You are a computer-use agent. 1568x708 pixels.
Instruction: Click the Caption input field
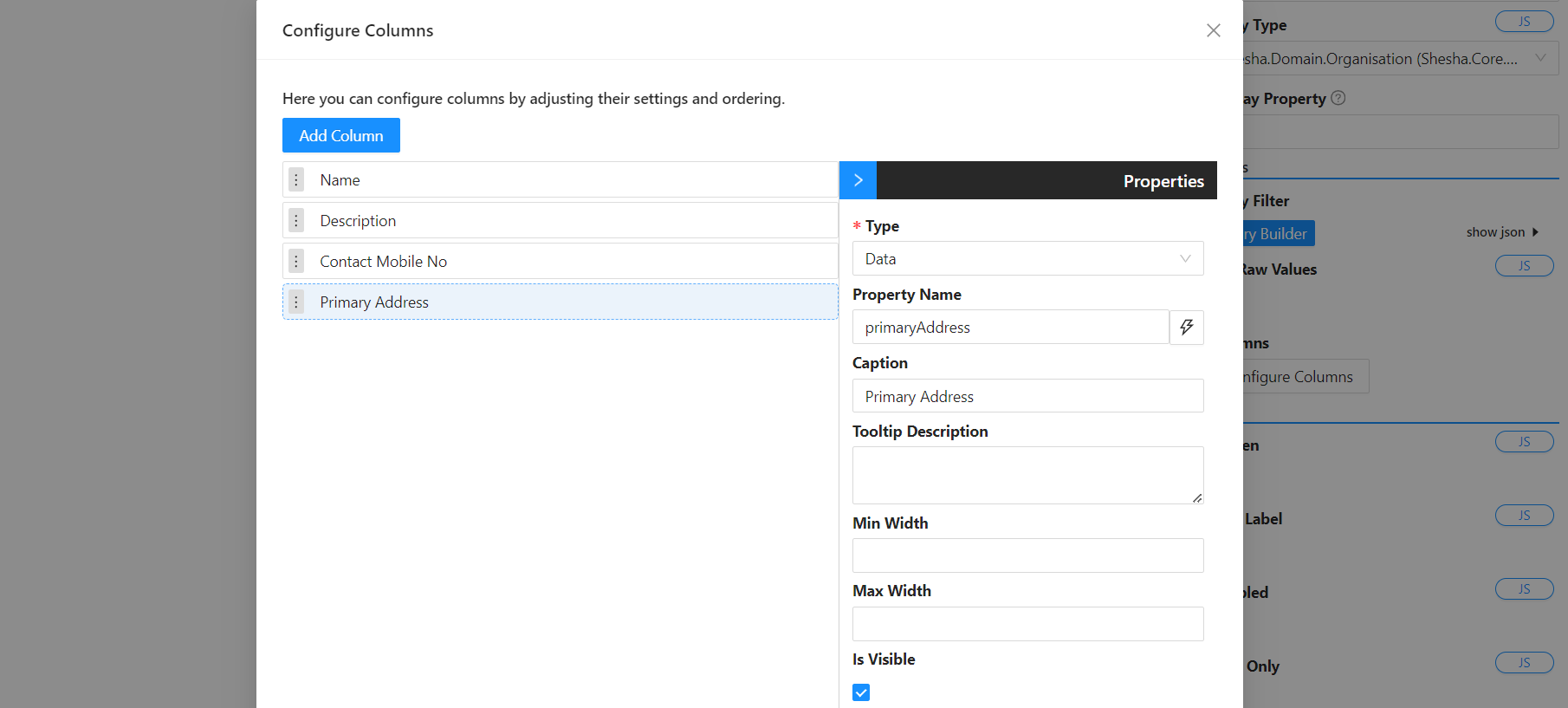click(1028, 396)
